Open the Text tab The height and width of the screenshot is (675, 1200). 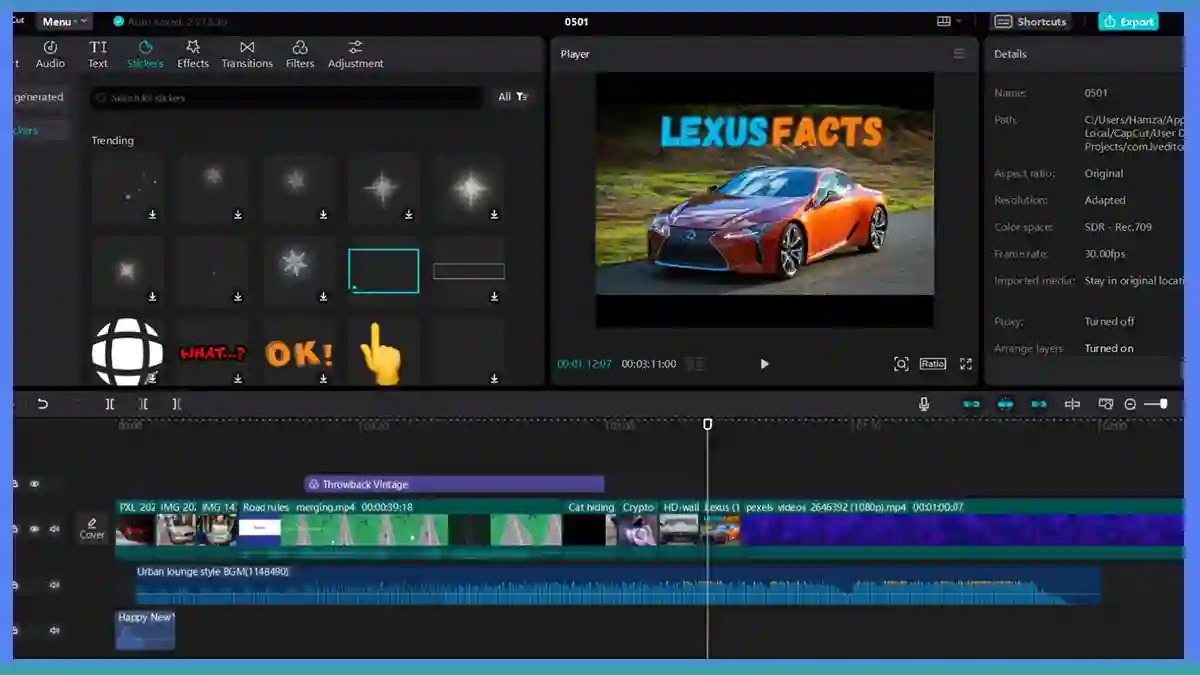tap(98, 54)
